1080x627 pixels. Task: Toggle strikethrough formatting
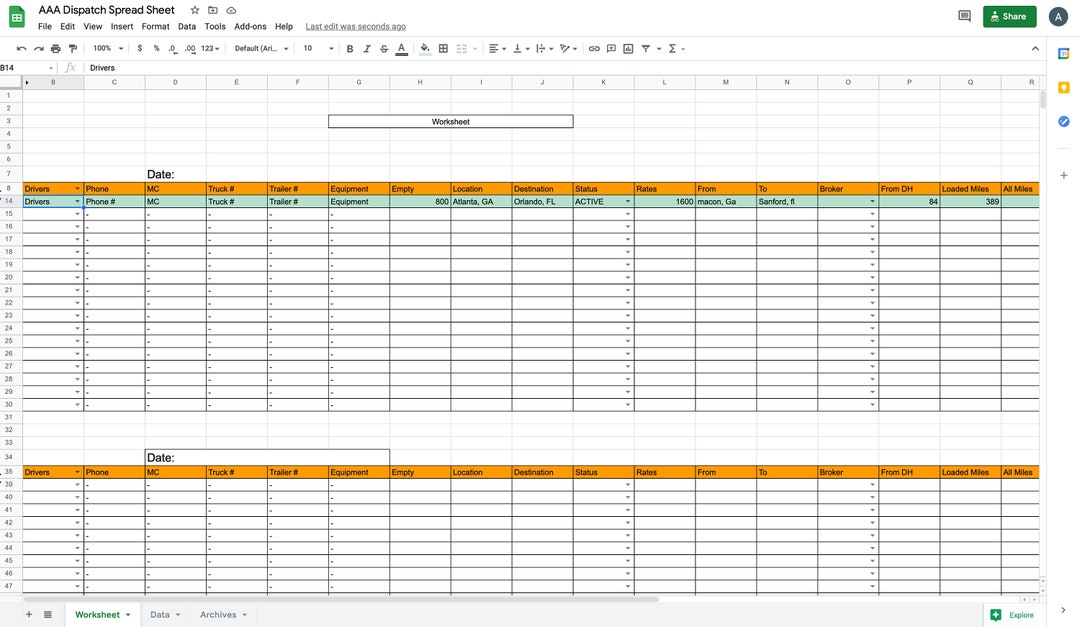click(x=384, y=48)
